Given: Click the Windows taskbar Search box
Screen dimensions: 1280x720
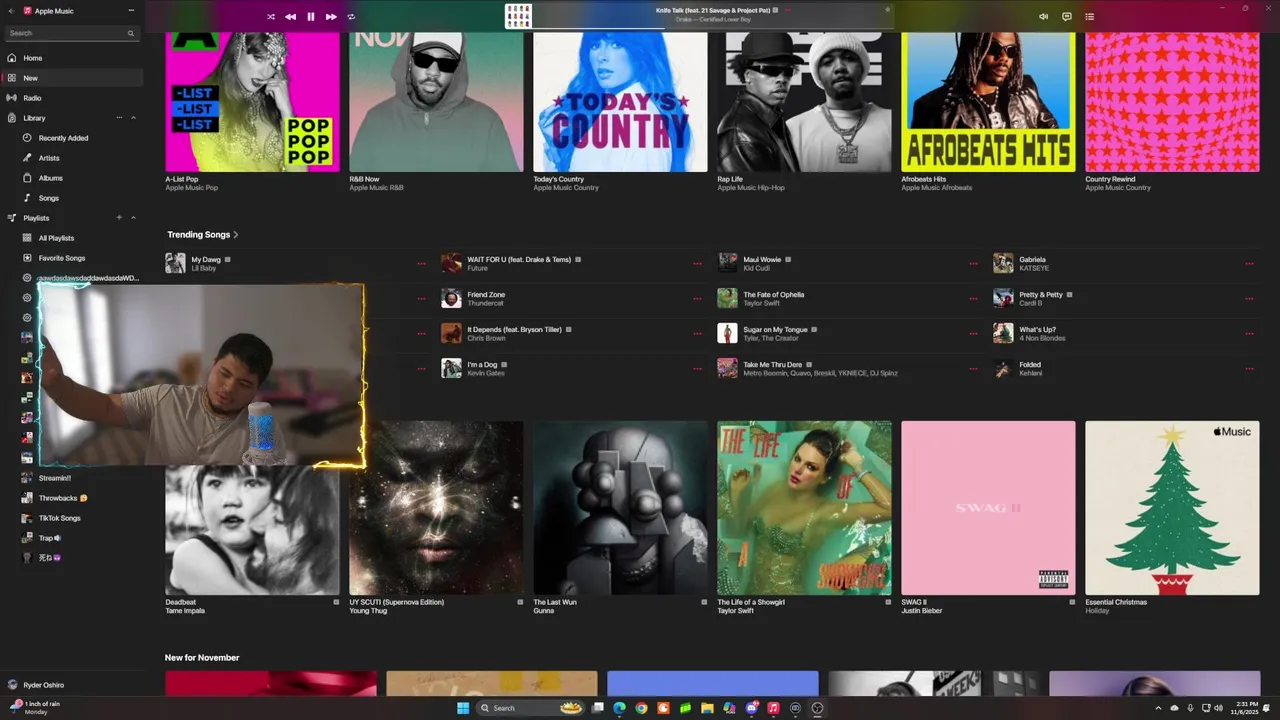Looking at the screenshot, I should [532, 708].
